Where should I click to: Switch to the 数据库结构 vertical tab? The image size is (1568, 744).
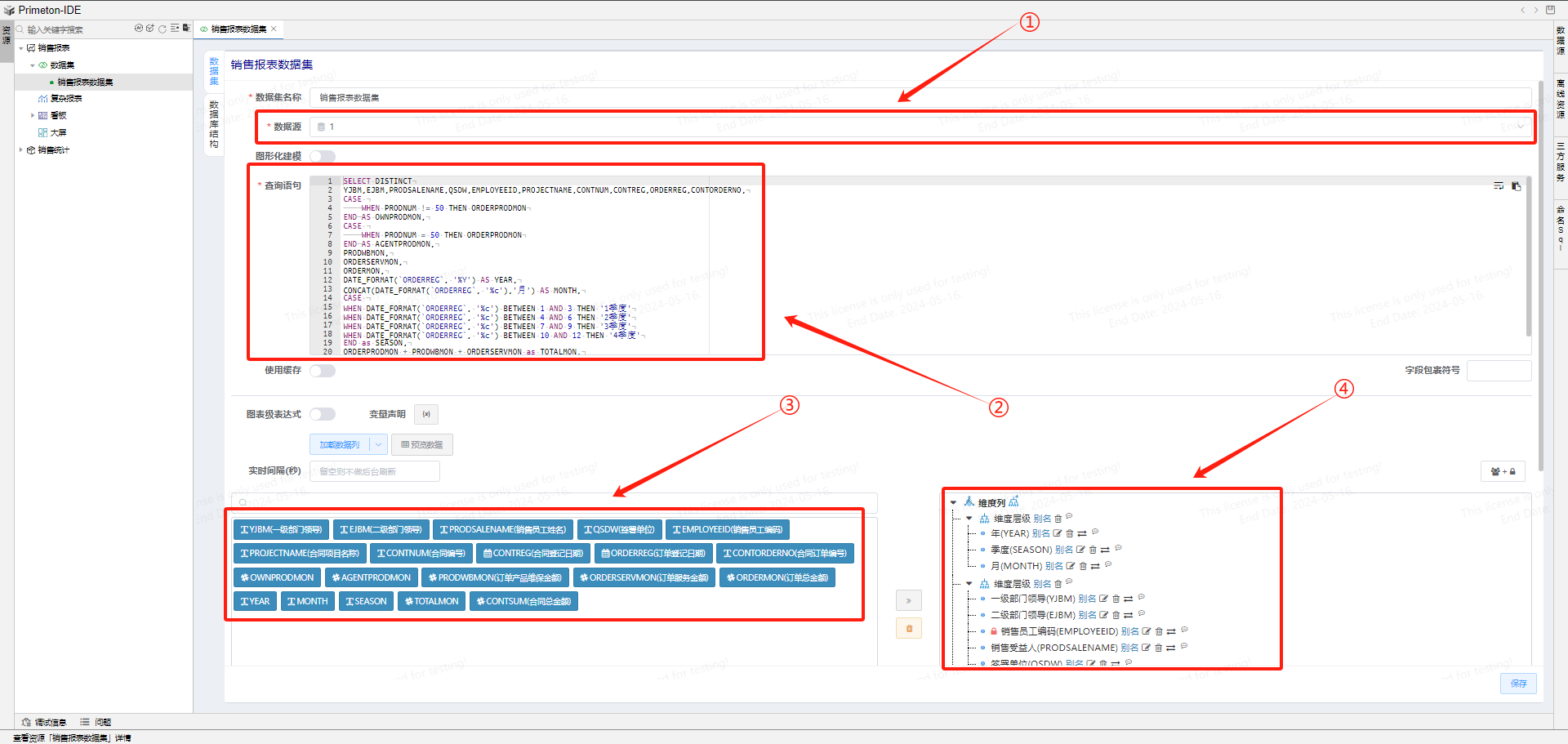click(x=214, y=124)
